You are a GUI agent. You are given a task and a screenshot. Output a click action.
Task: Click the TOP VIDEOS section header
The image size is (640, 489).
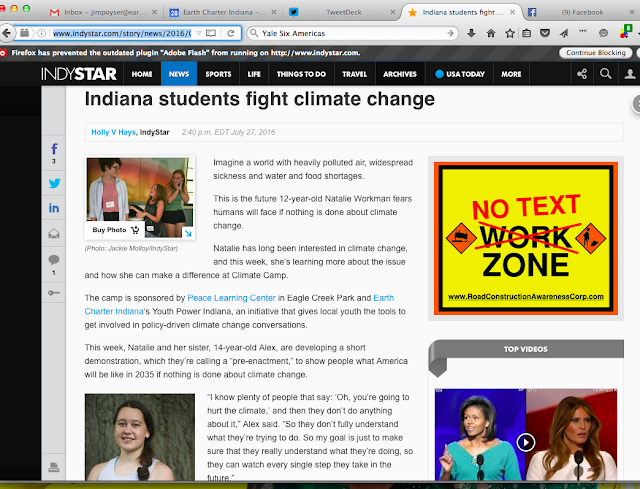(x=526, y=349)
